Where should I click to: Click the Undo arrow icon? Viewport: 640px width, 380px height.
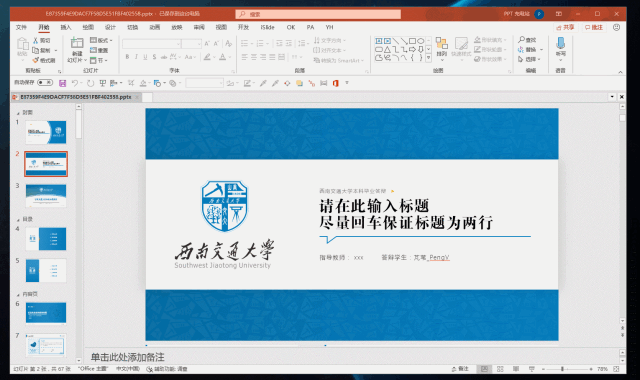click(75, 83)
